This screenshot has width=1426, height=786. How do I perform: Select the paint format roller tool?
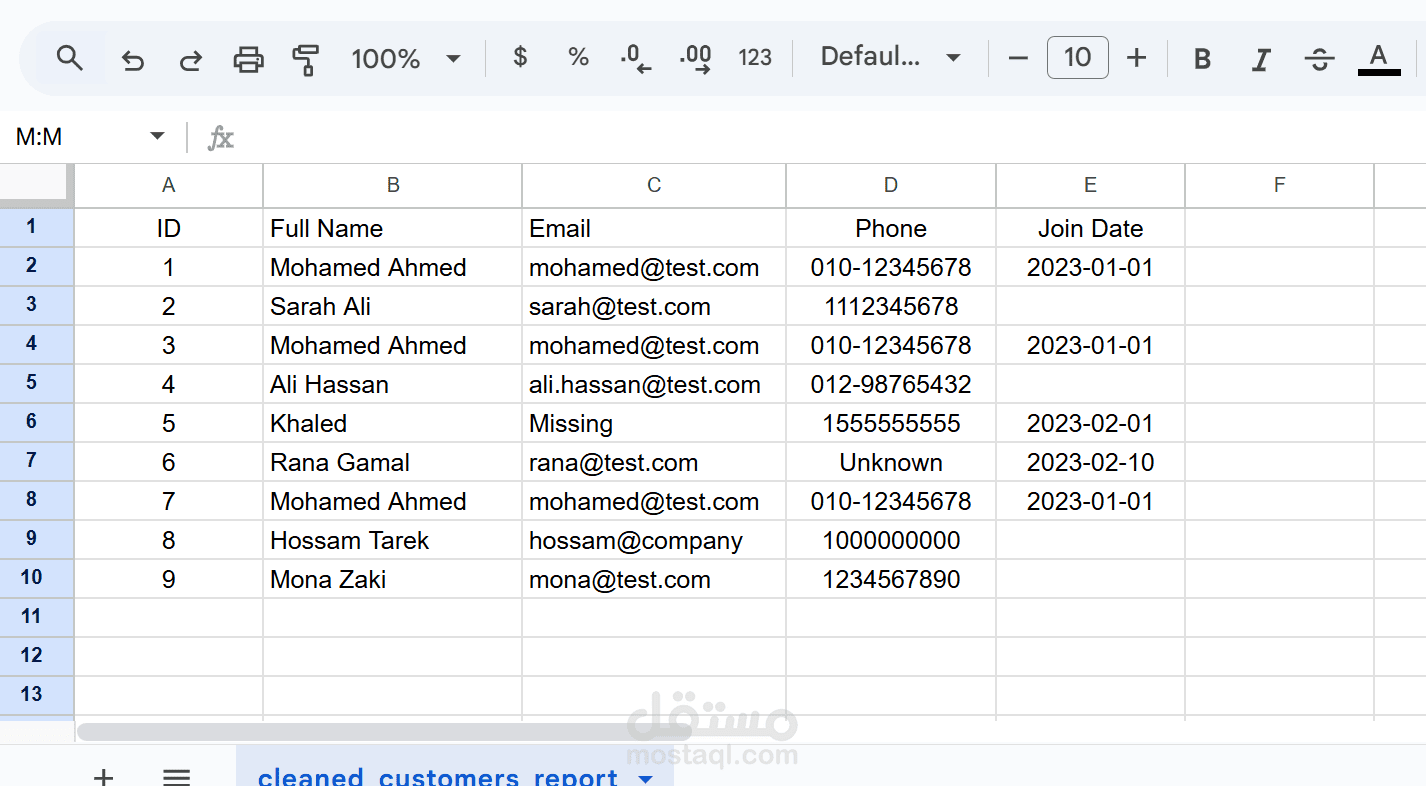pos(305,59)
